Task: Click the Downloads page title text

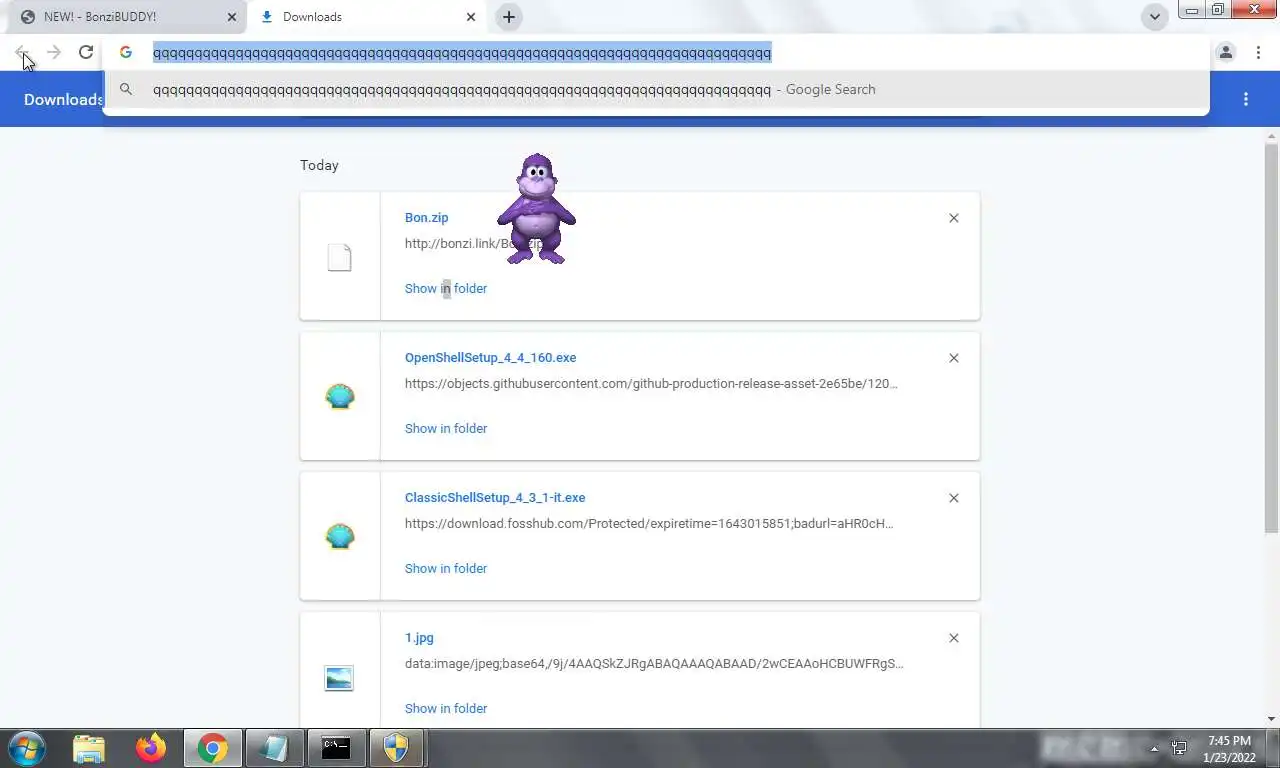Action: [x=63, y=99]
